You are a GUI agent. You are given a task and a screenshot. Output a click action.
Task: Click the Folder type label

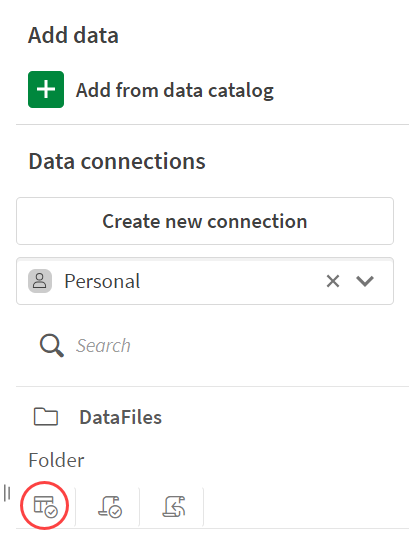[x=56, y=460]
